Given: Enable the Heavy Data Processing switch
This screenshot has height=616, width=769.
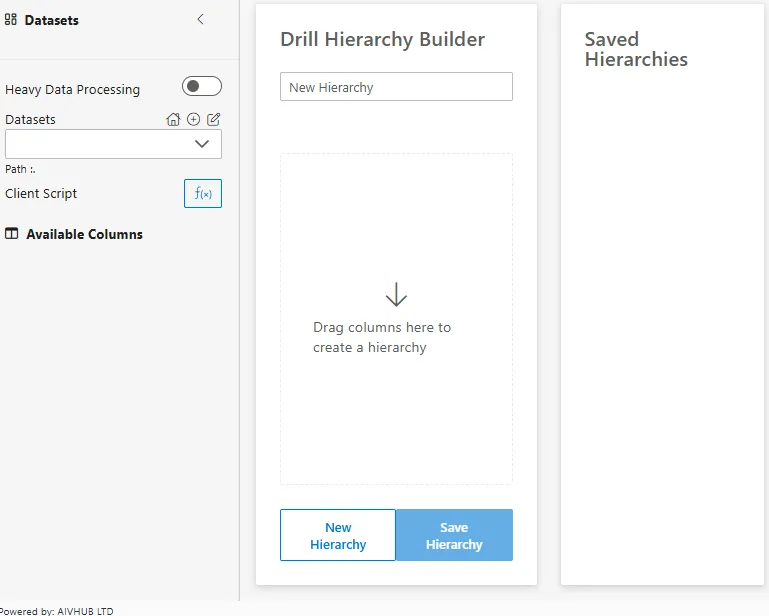Looking at the screenshot, I should [x=201, y=87].
